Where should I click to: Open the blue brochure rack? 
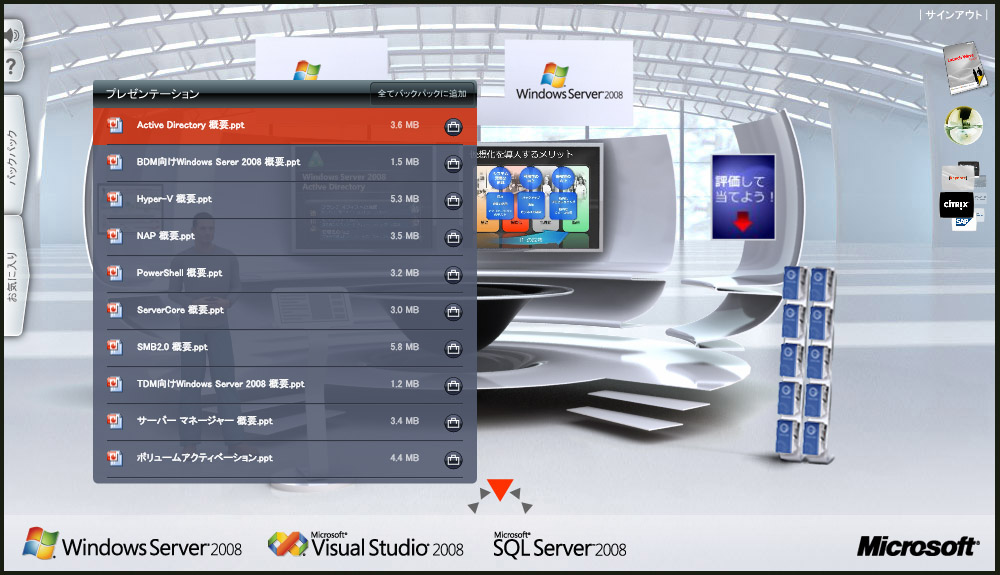coord(807,363)
